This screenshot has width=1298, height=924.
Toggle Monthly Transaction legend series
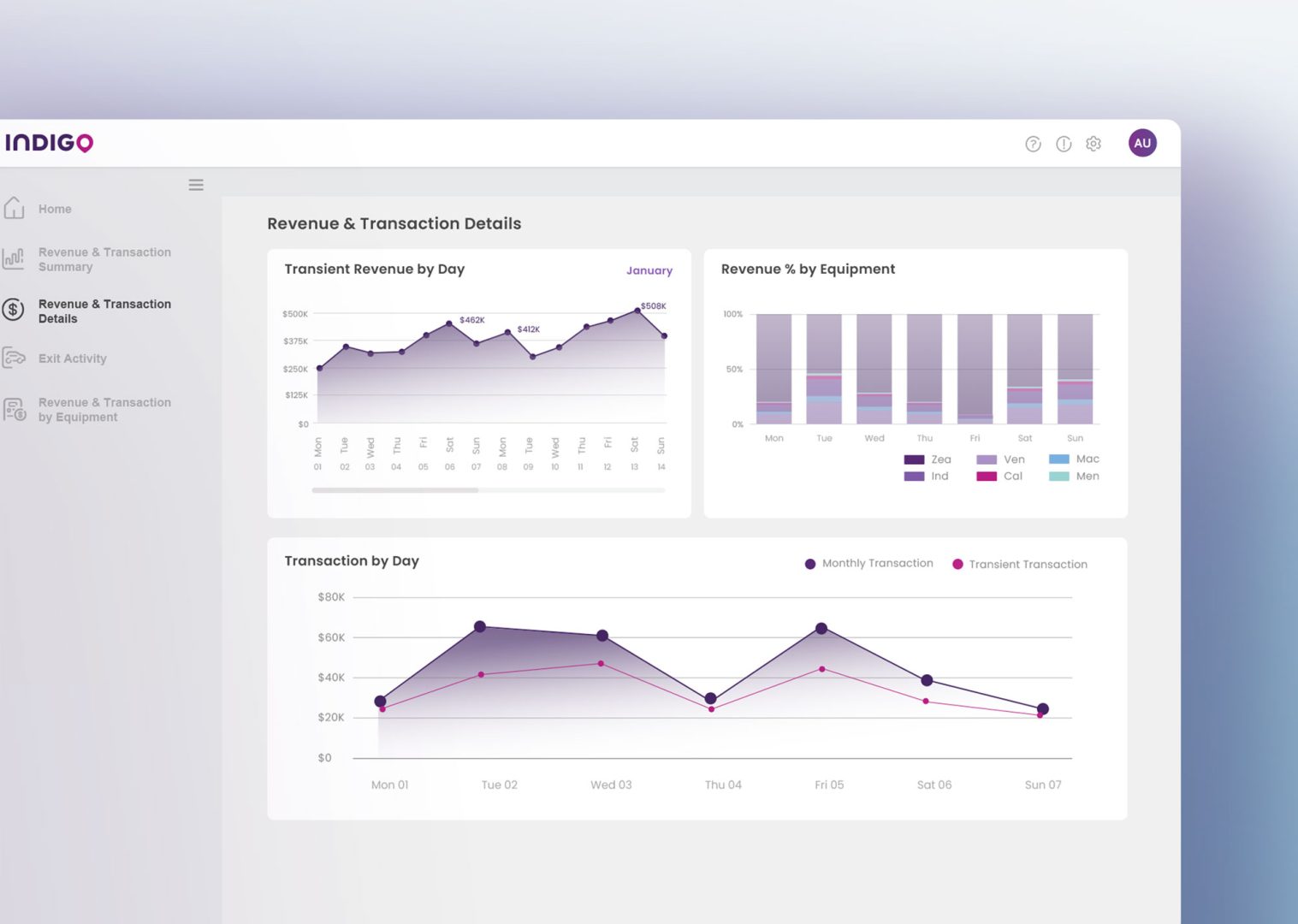(869, 563)
